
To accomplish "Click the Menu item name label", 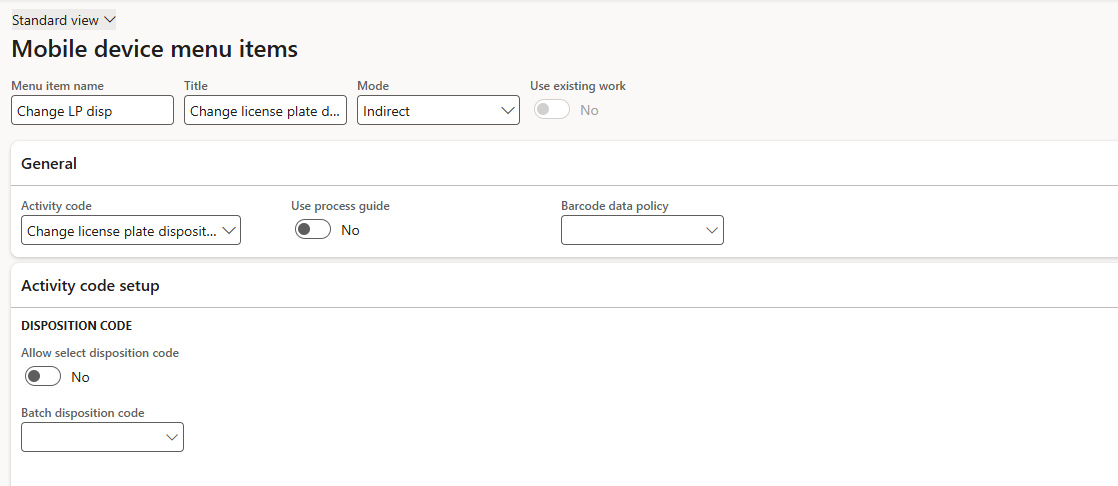I will 57,86.
